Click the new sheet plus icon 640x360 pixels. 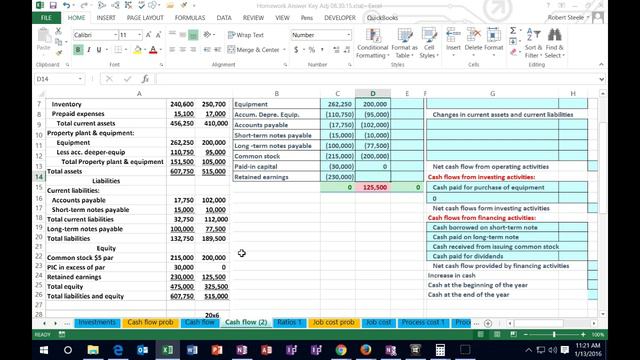click(488, 323)
